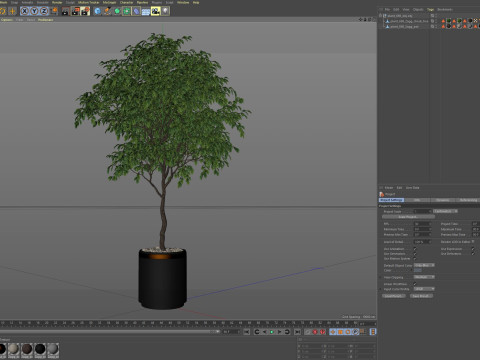This screenshot has width=480, height=360.
Task: Add a camera object from toolbar
Action: click(156, 11)
